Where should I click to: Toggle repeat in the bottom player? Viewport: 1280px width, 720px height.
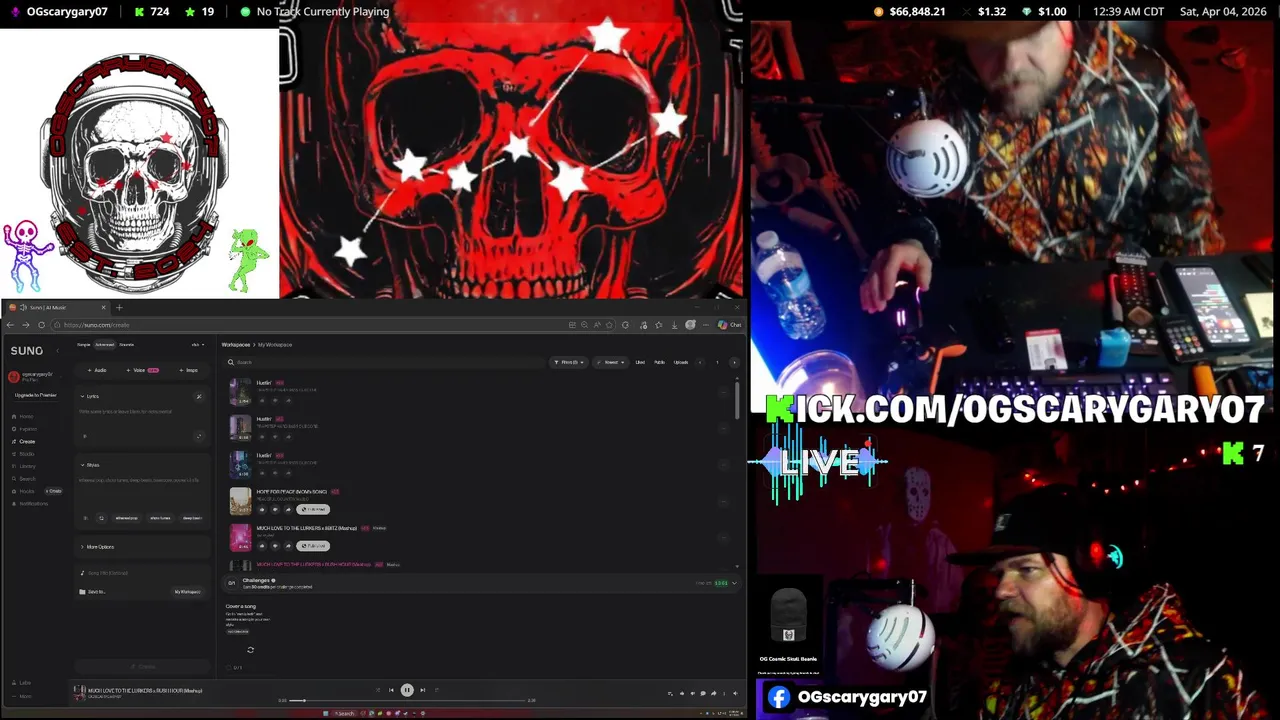[x=437, y=690]
